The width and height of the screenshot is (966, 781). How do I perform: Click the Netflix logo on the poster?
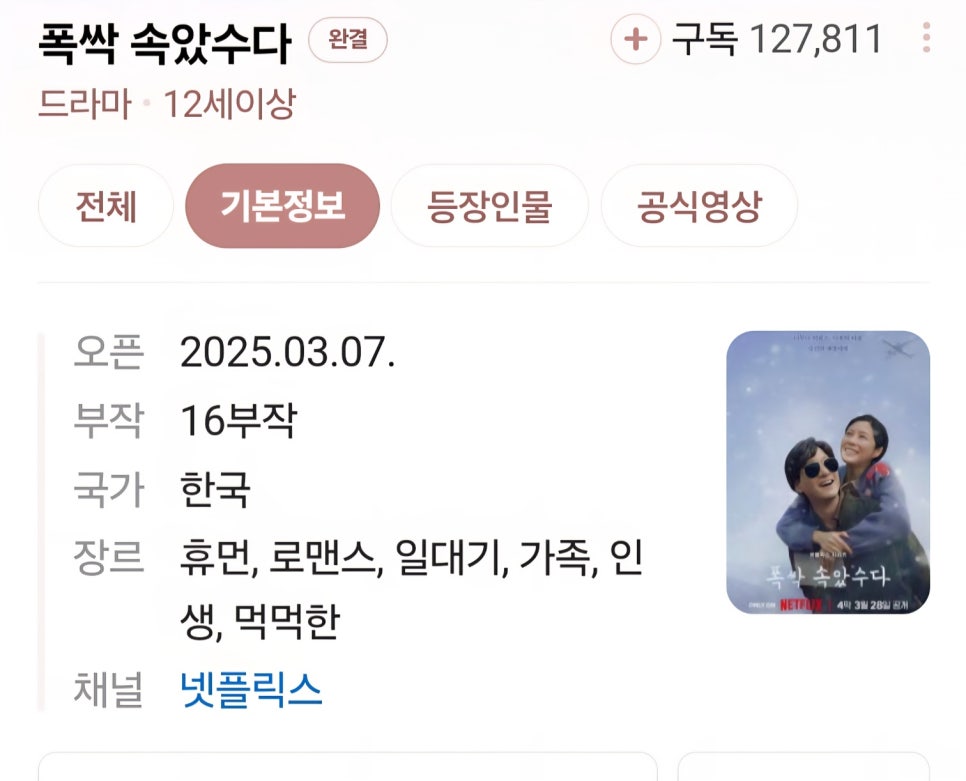pyautogui.click(x=800, y=604)
